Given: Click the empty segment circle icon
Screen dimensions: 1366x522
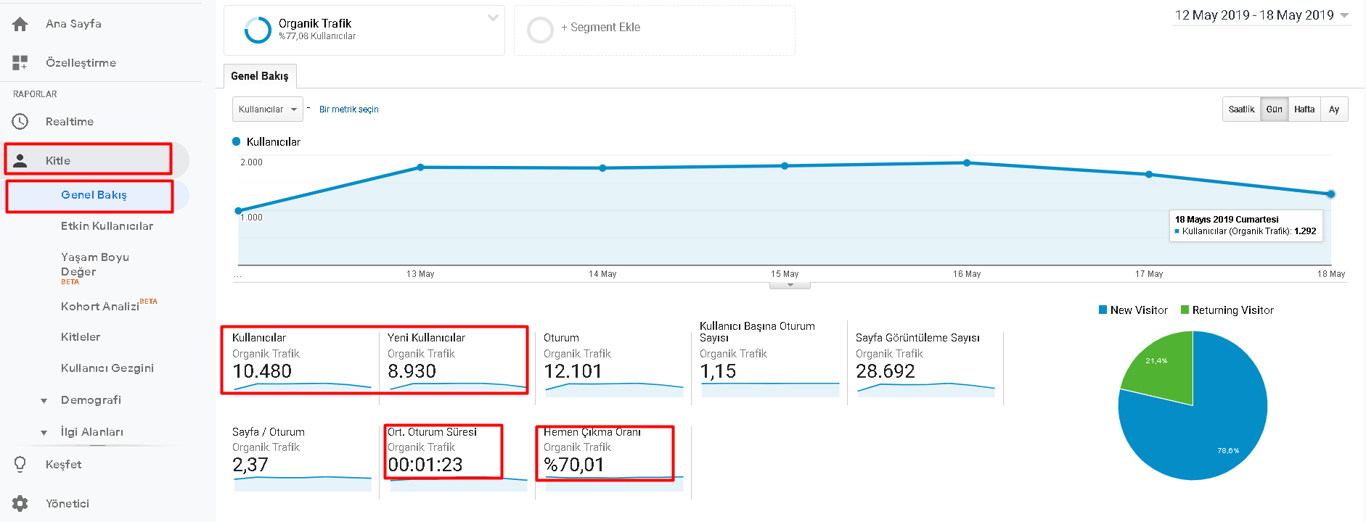Looking at the screenshot, I should (540, 30).
